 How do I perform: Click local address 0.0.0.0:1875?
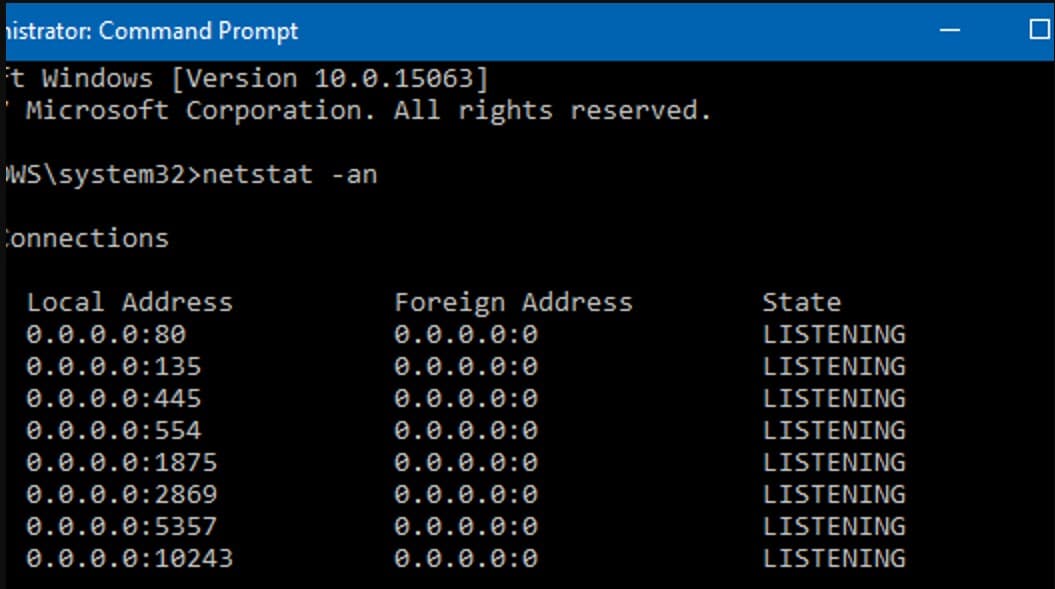122,462
